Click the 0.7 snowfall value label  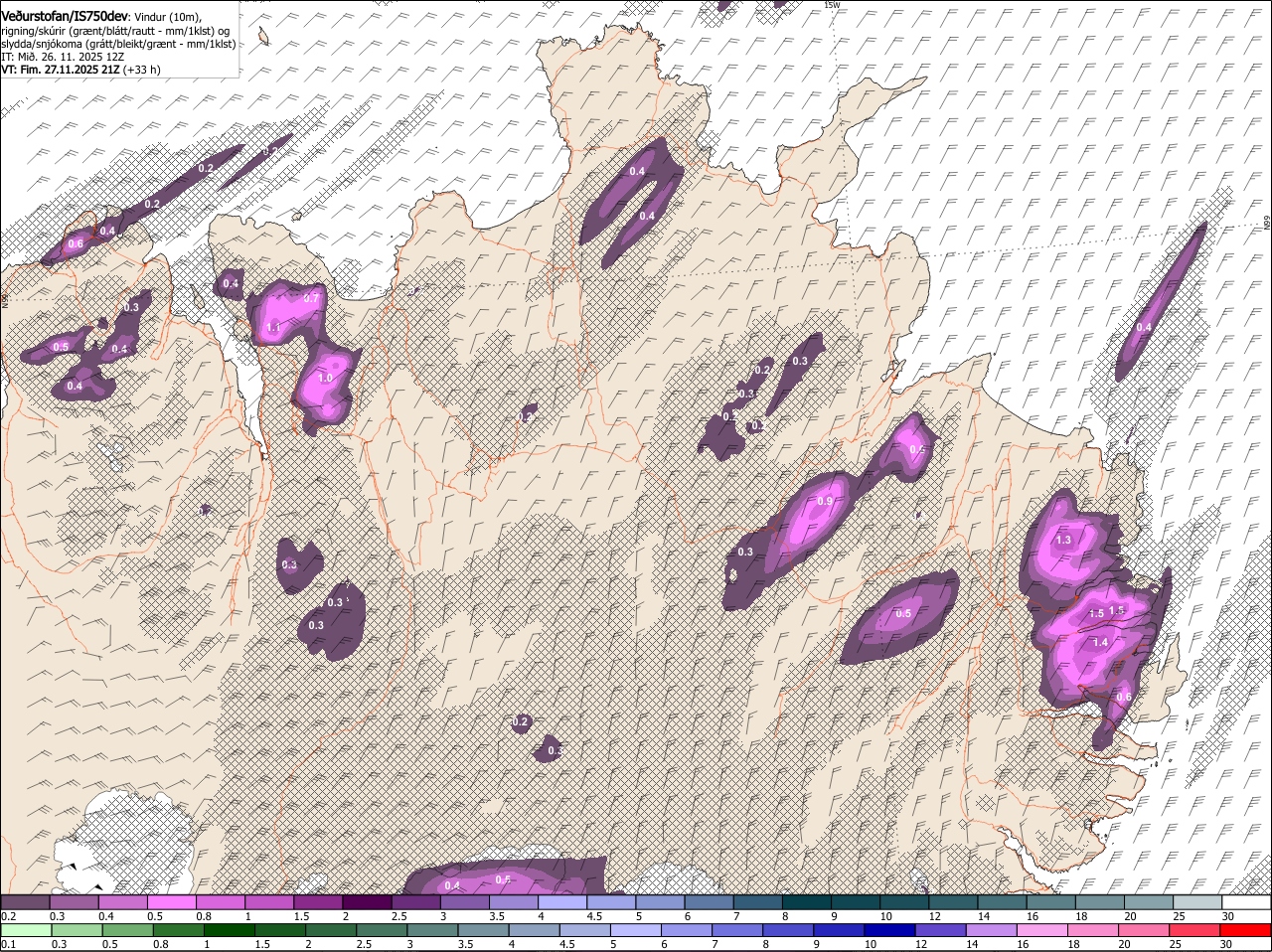[x=311, y=298]
